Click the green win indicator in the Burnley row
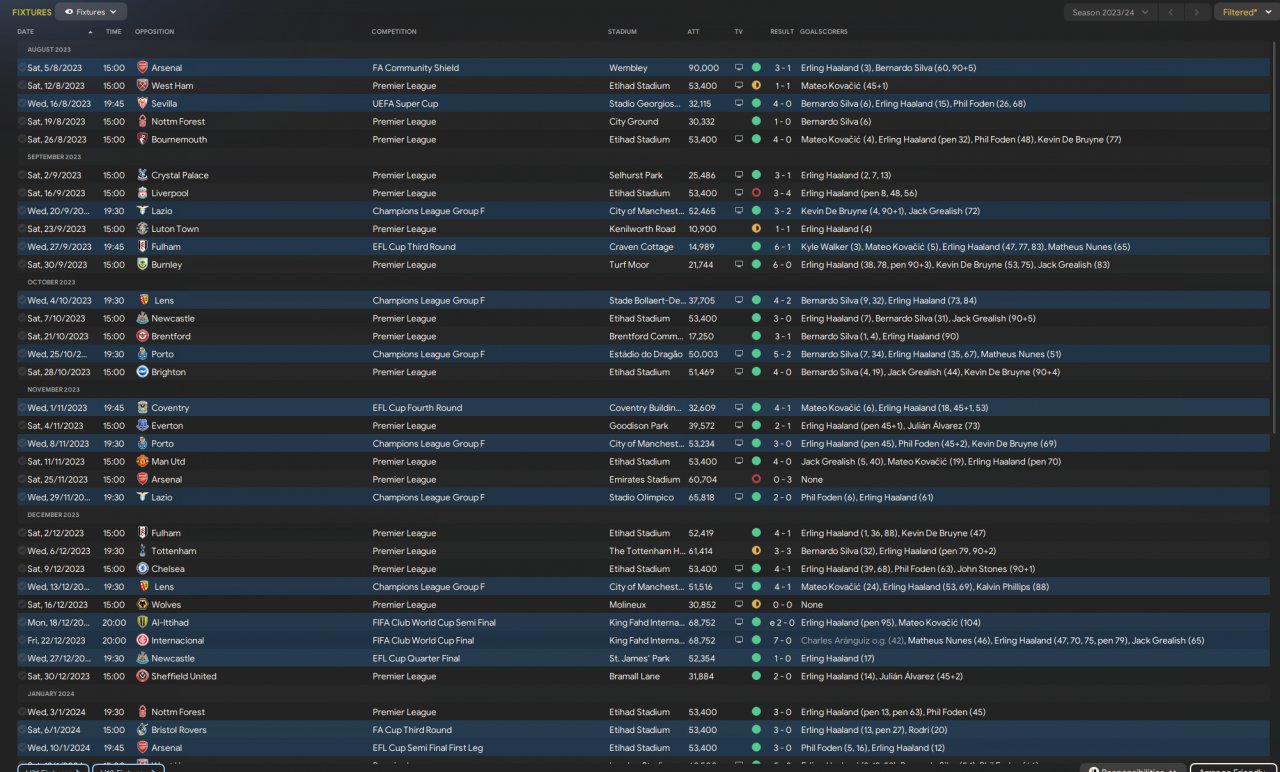The width and height of the screenshot is (1280, 772). (x=756, y=265)
